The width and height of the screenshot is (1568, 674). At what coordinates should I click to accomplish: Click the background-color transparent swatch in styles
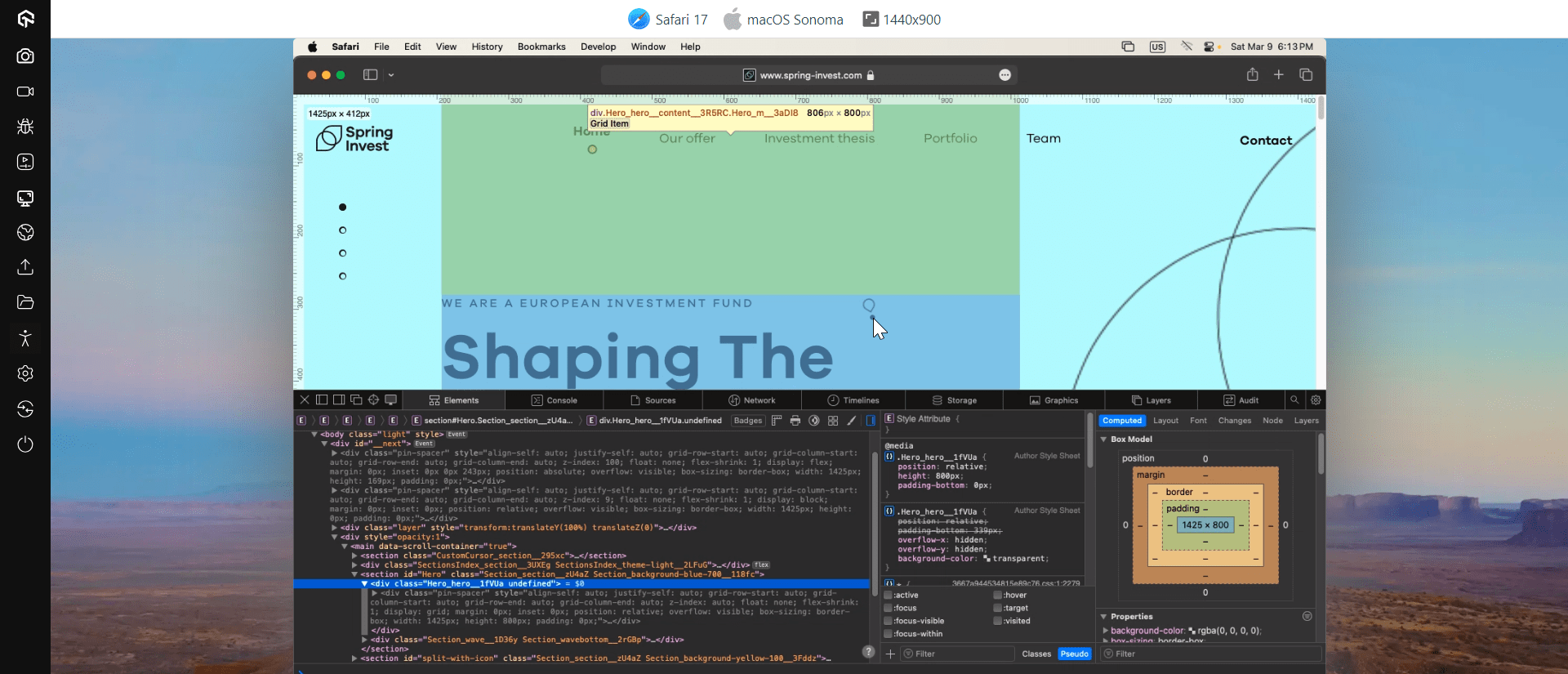click(x=987, y=559)
